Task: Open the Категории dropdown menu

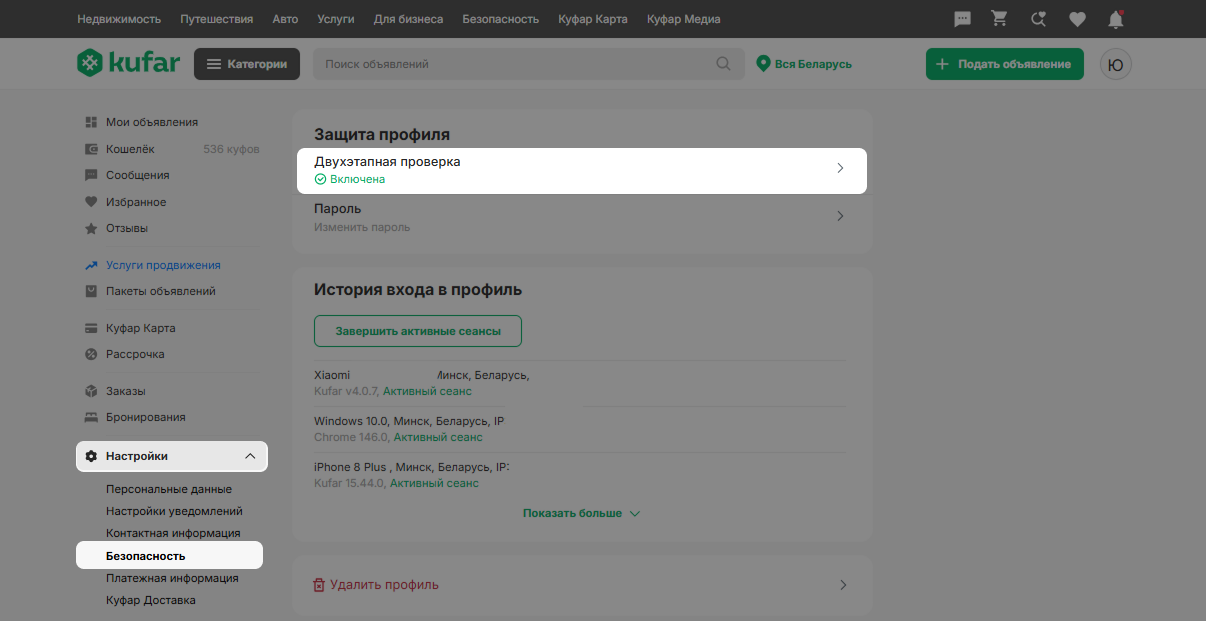Action: pos(247,64)
